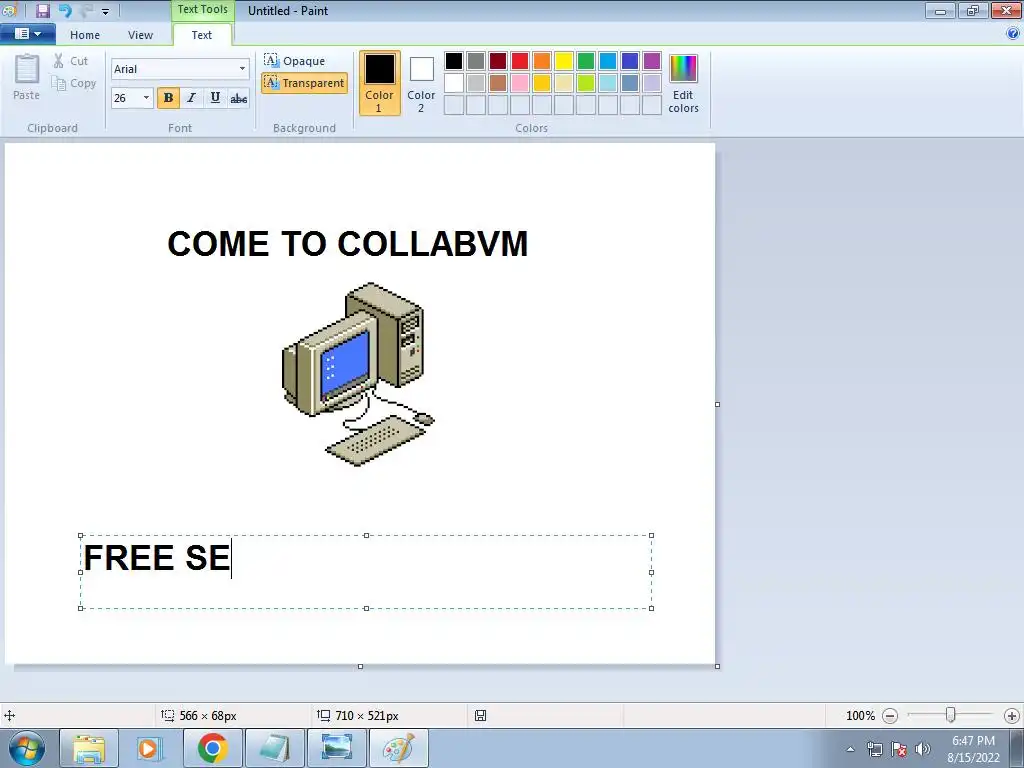
Task: Click the Text Tools contextual tab header
Action: tap(202, 10)
